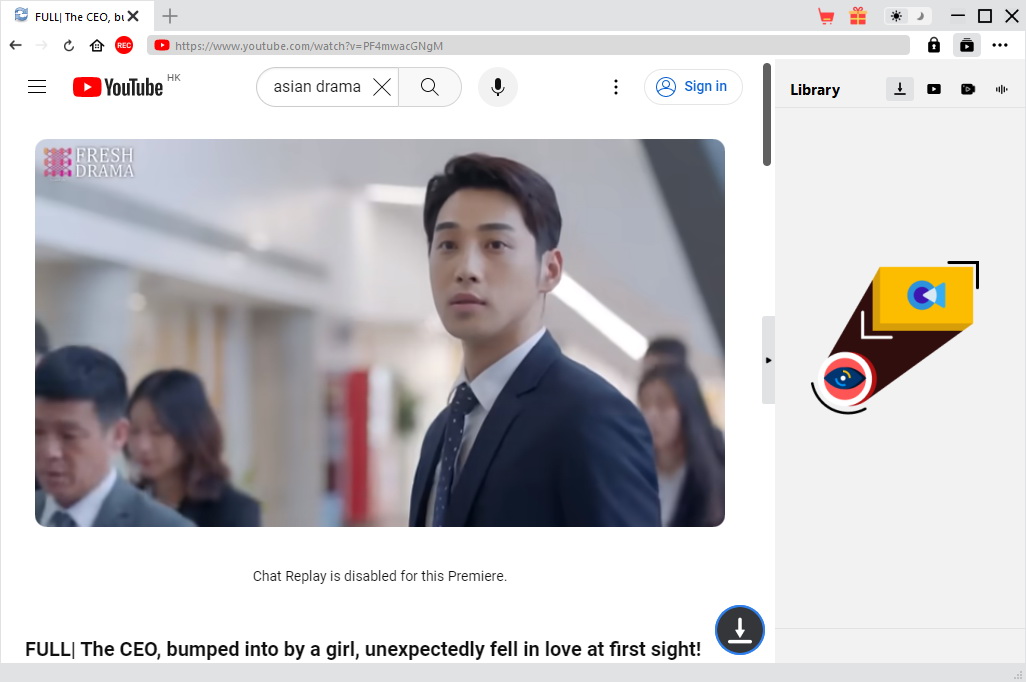Select the FULL| The CEO browser tab
Image resolution: width=1026 pixels, height=682 pixels.
[x=77, y=16]
